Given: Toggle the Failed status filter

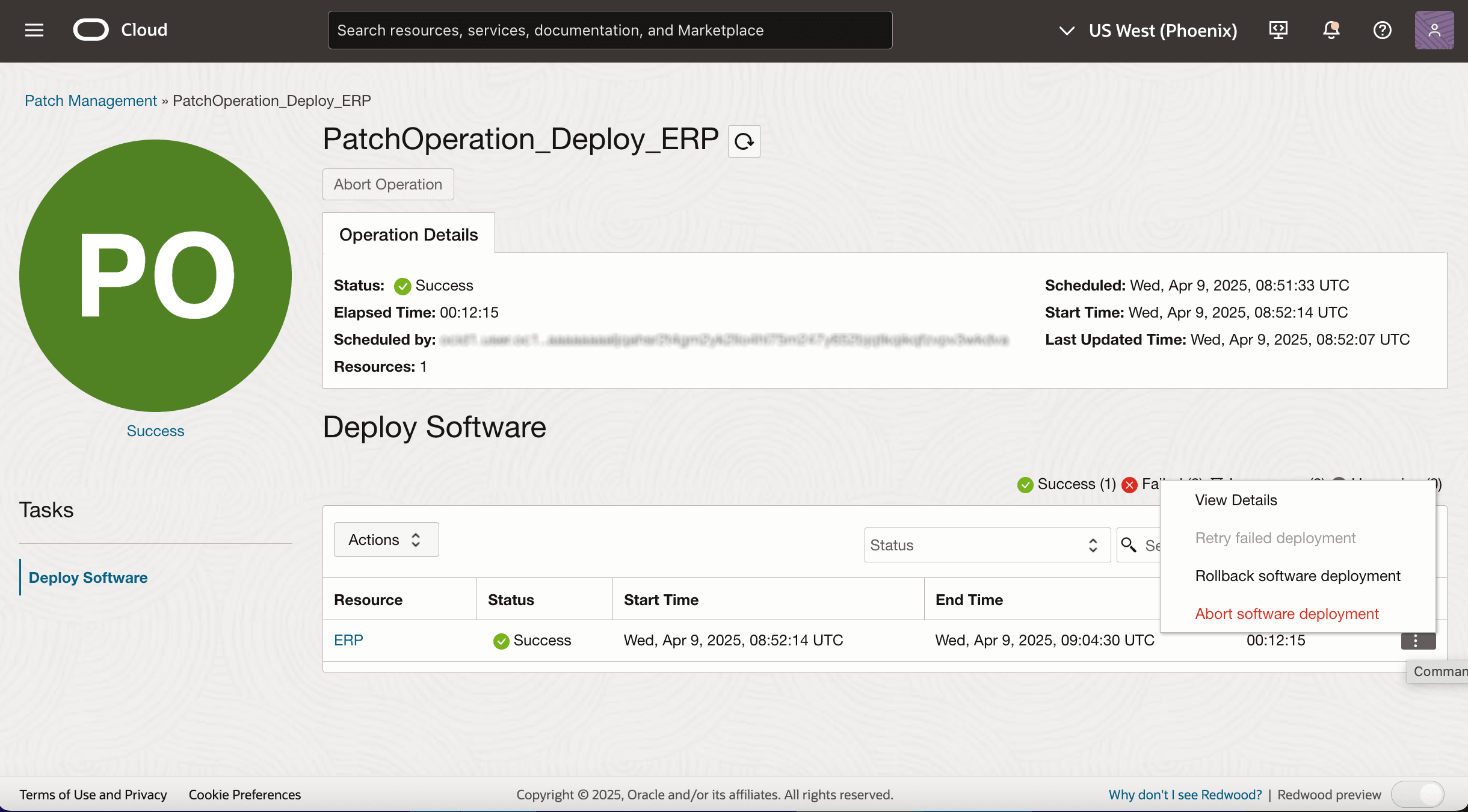Looking at the screenshot, I should [1143, 484].
